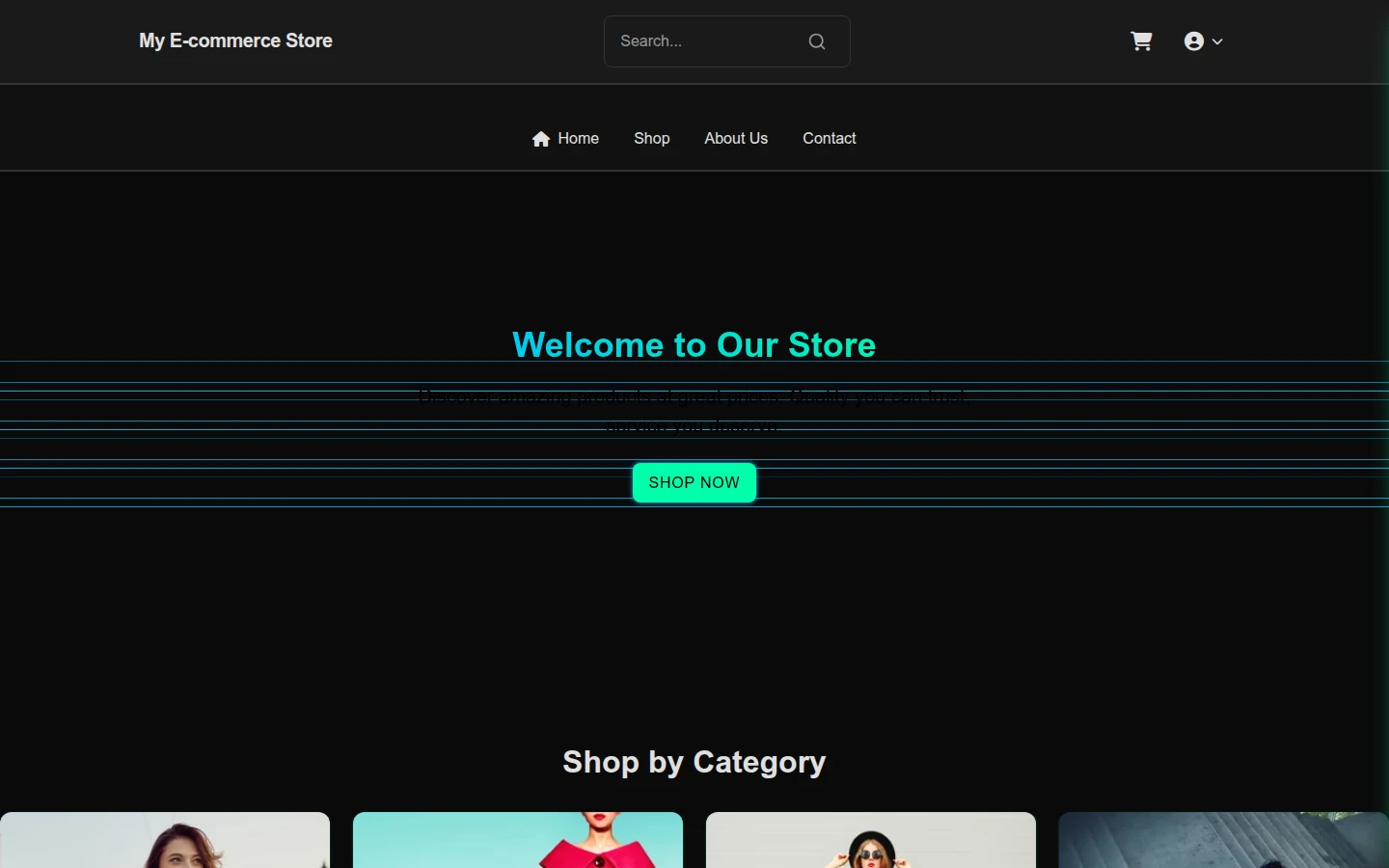The height and width of the screenshot is (868, 1389).
Task: Open the Contact page
Action: (830, 139)
